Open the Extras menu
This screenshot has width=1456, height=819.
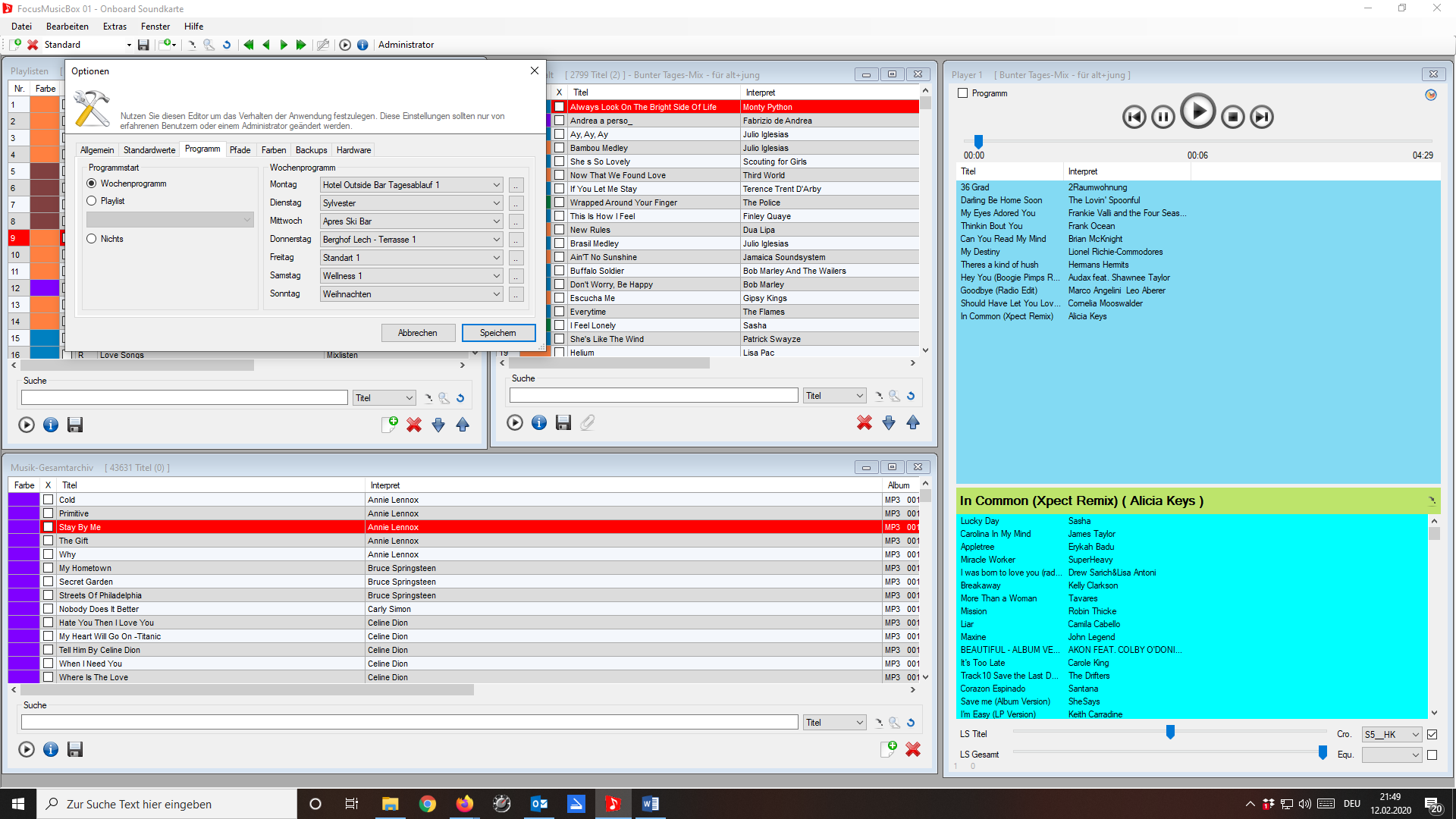[x=115, y=27]
